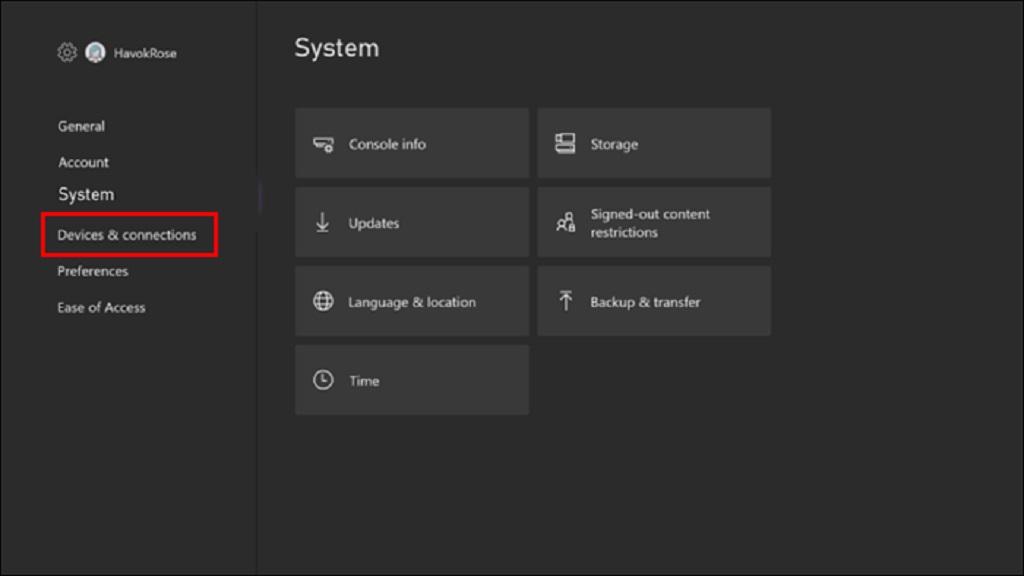The image size is (1024, 576).
Task: Open the General settings section
Action: (x=81, y=126)
